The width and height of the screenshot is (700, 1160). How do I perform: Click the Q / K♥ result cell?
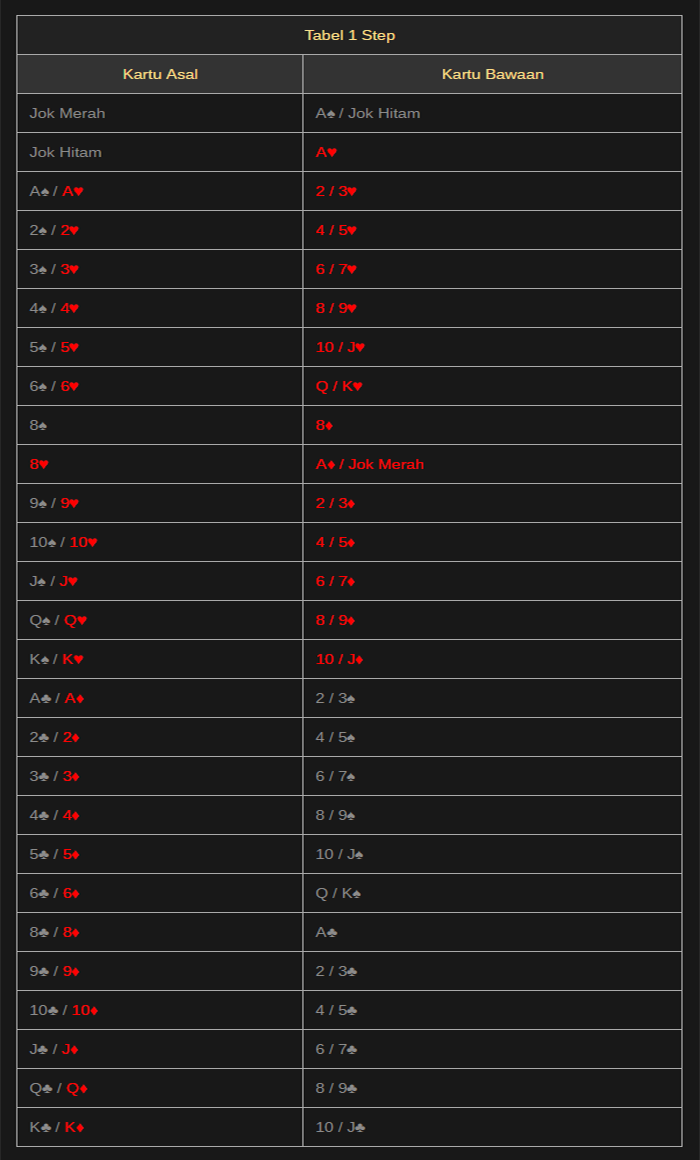coord(492,386)
